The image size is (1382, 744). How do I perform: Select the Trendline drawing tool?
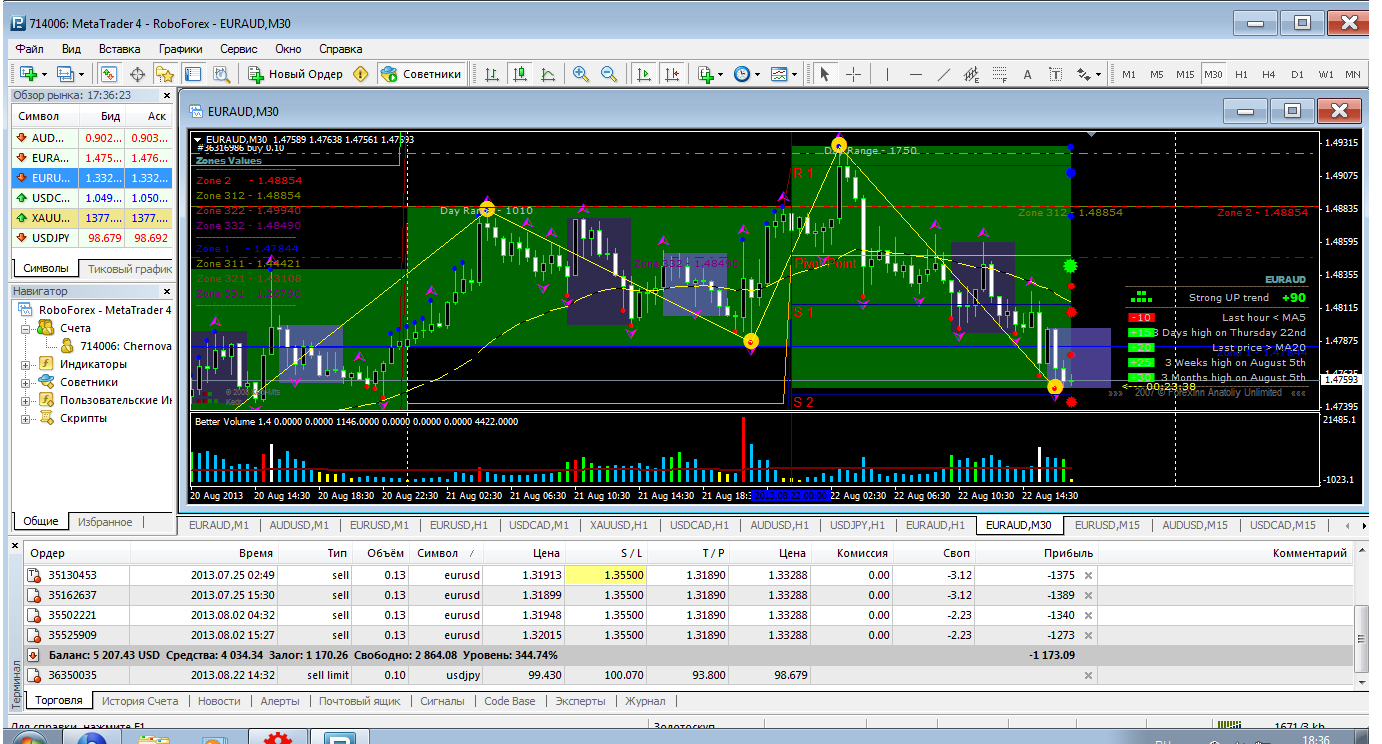(x=943, y=74)
